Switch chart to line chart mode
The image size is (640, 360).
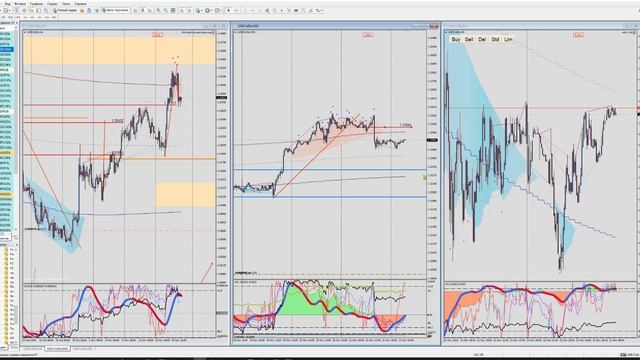click(x=150, y=10)
